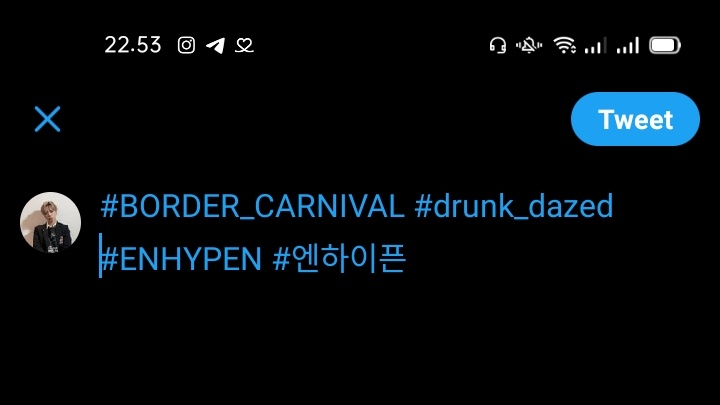Select the #BORDER_CARNIVAL hashtag
Image resolution: width=720 pixels, height=405 pixels.
pos(253,206)
